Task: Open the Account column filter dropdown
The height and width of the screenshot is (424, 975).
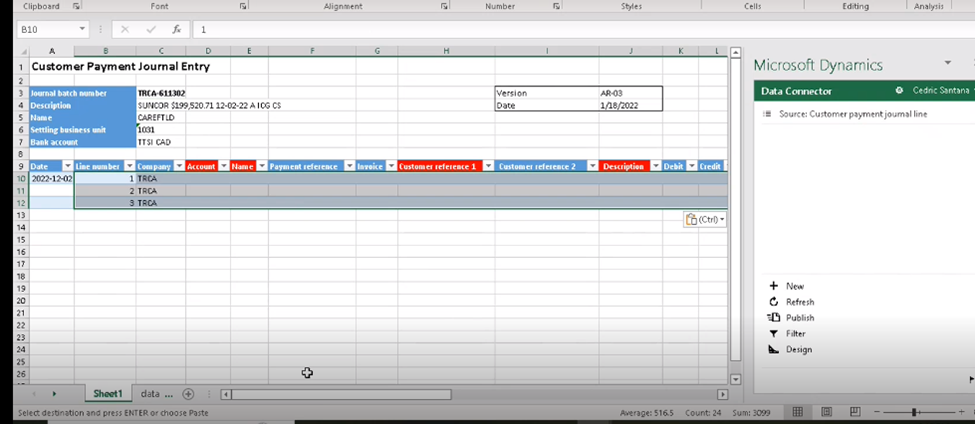Action: pos(224,166)
